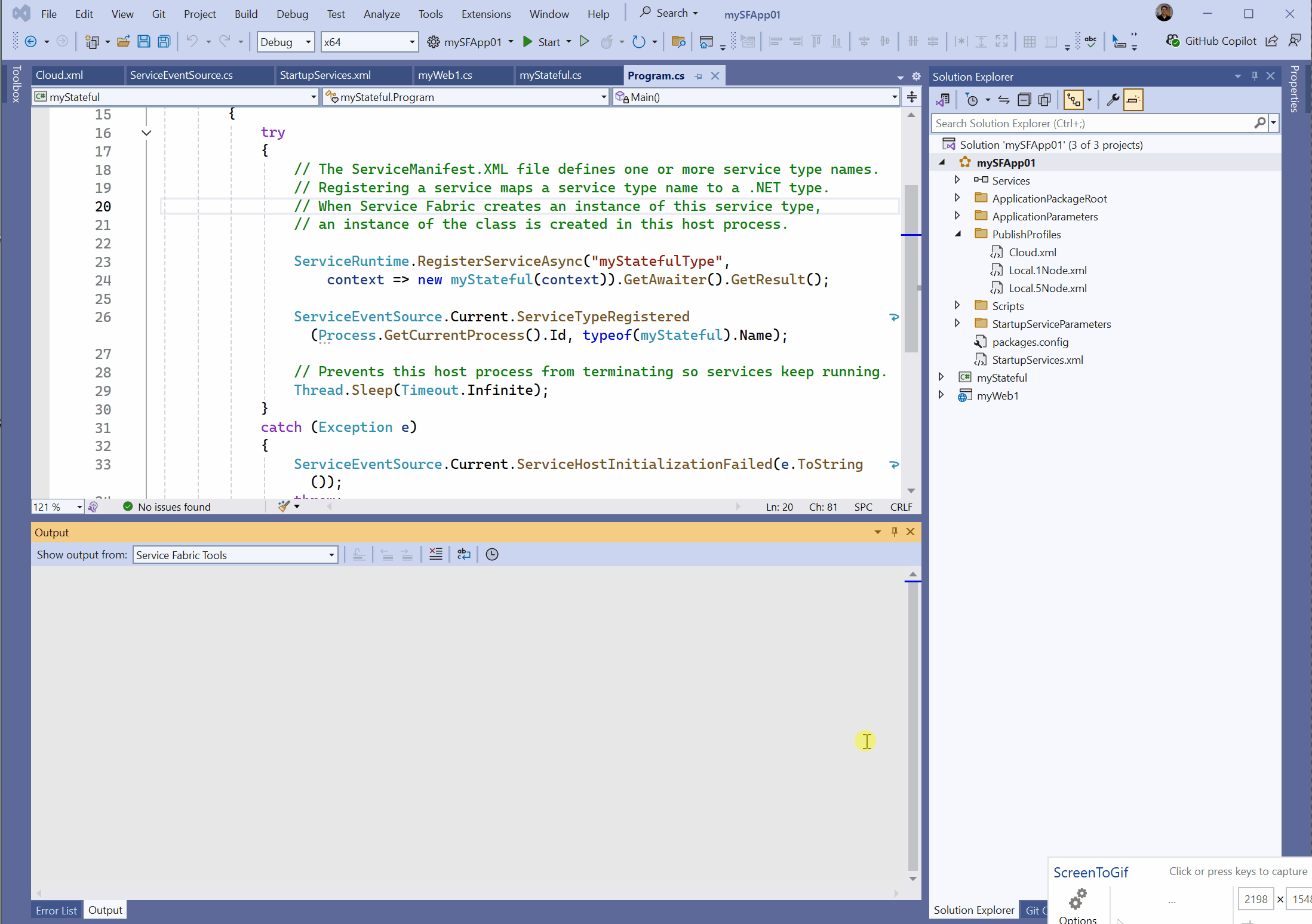Save all files with Save All icon

[x=163, y=41]
